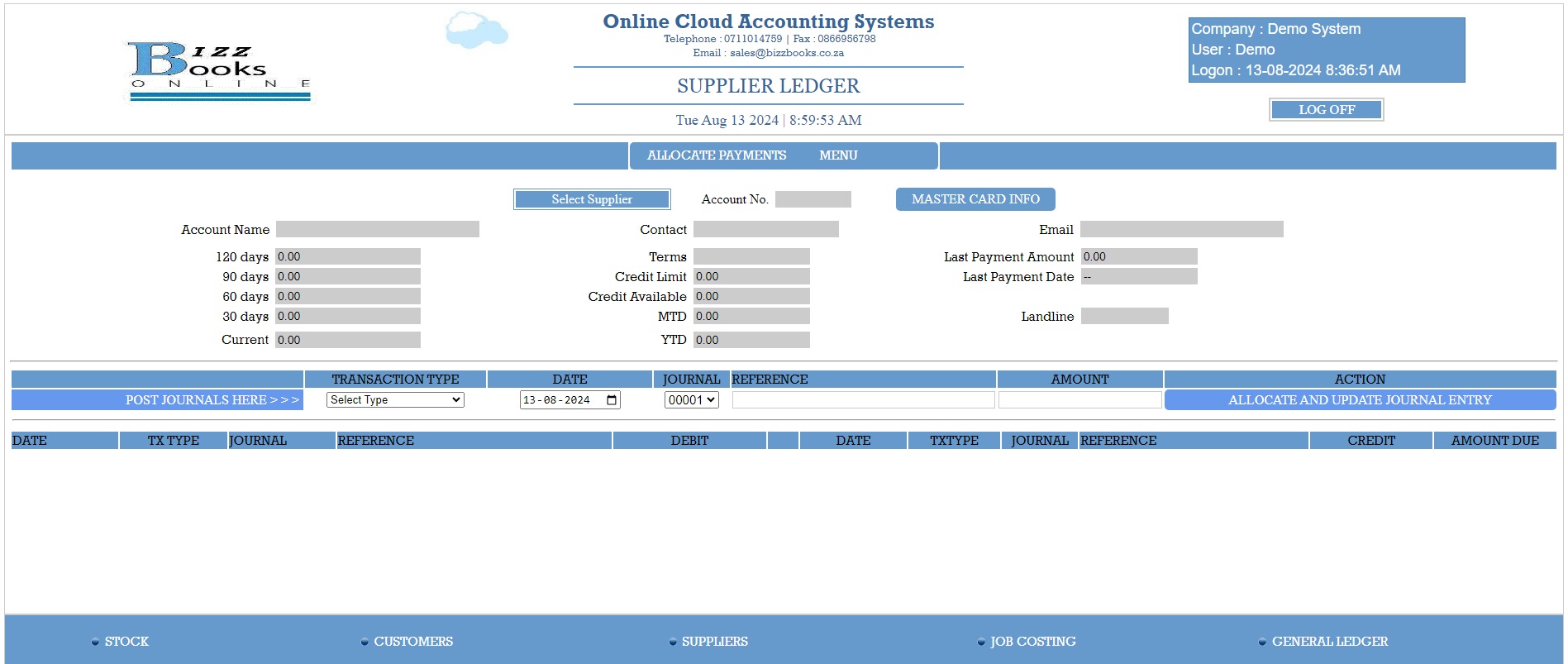Click the Bizz Books Online logo
The height and width of the screenshot is (664, 1568).
(220, 72)
